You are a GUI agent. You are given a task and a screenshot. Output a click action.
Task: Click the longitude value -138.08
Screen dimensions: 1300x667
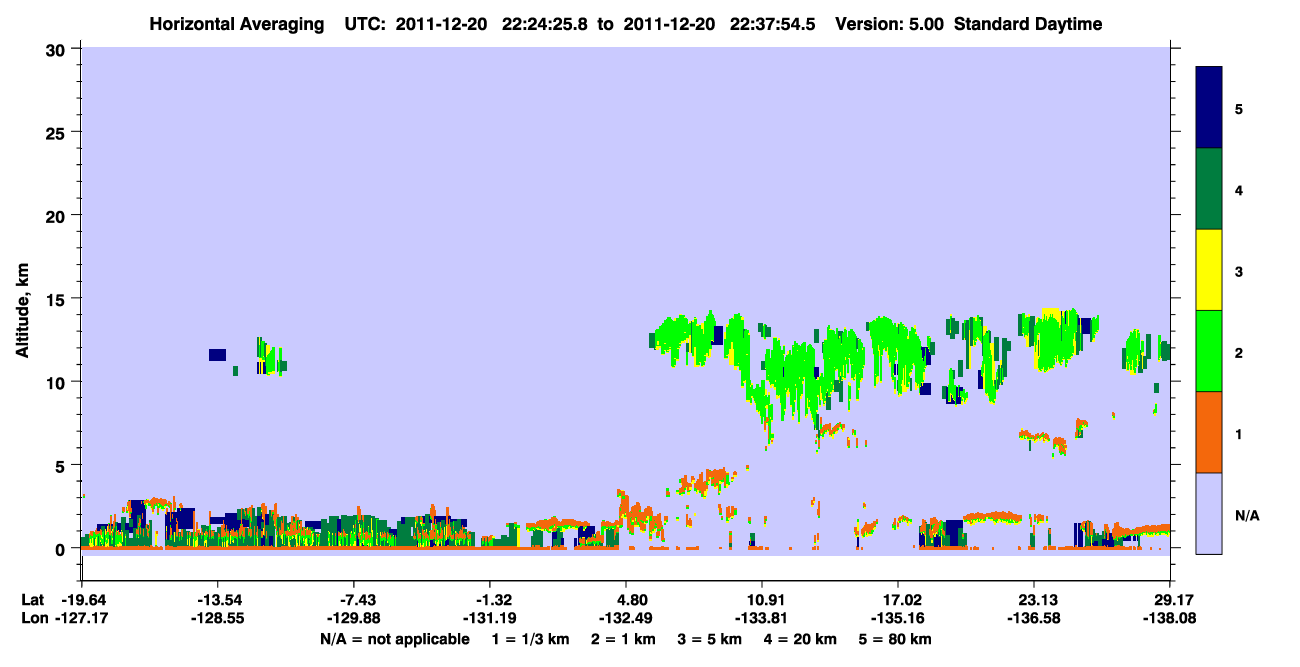pyautogui.click(x=1170, y=618)
